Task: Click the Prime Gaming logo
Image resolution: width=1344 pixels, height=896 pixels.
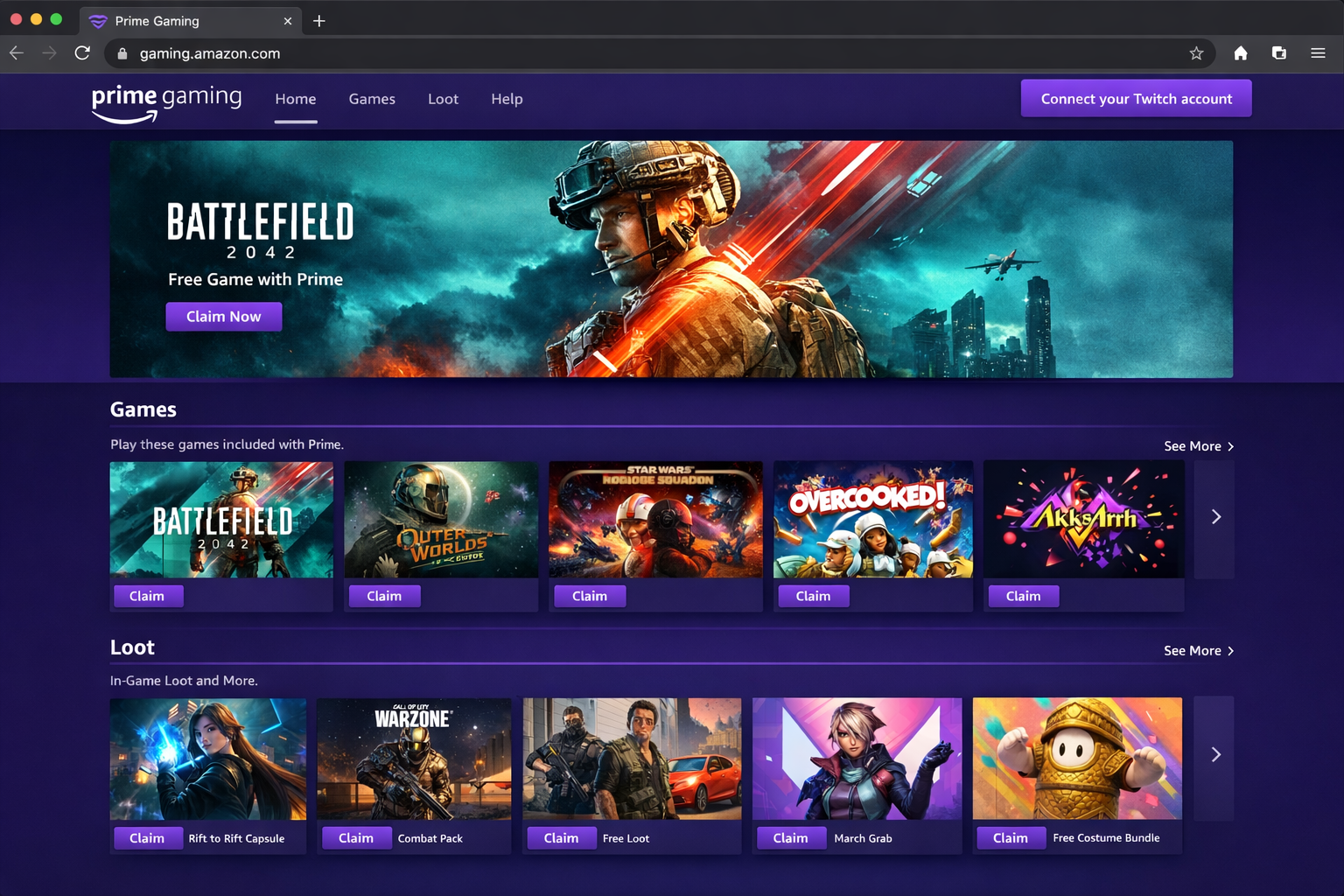Action: coord(166,101)
